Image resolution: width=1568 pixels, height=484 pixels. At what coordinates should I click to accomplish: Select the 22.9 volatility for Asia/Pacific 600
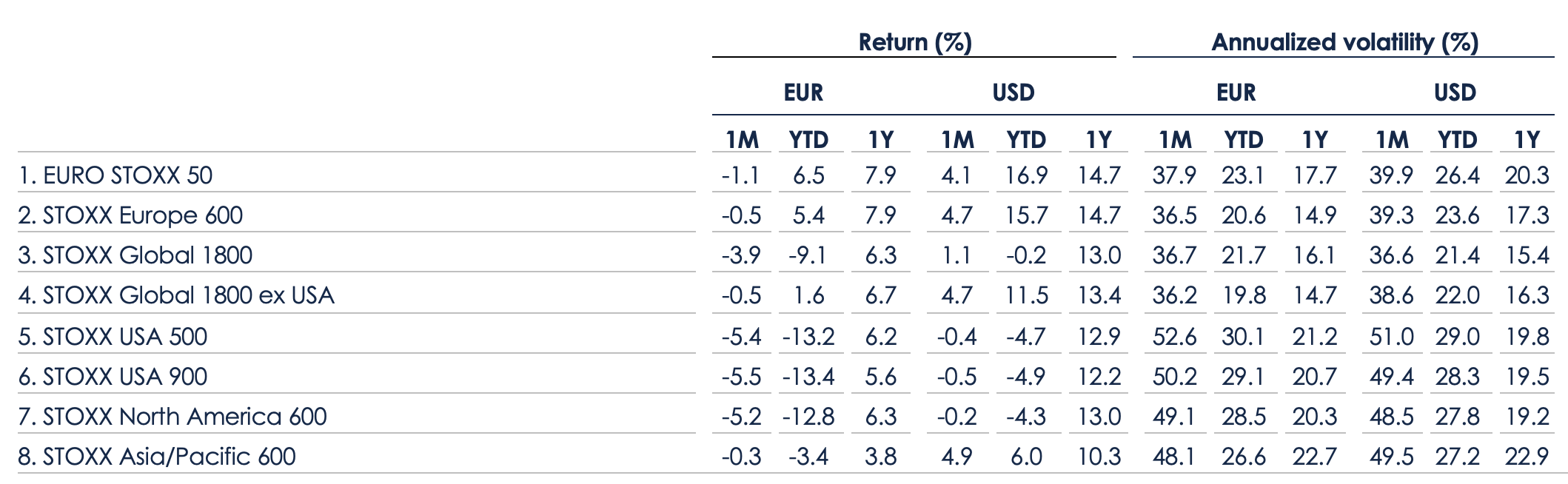[x=1527, y=457]
